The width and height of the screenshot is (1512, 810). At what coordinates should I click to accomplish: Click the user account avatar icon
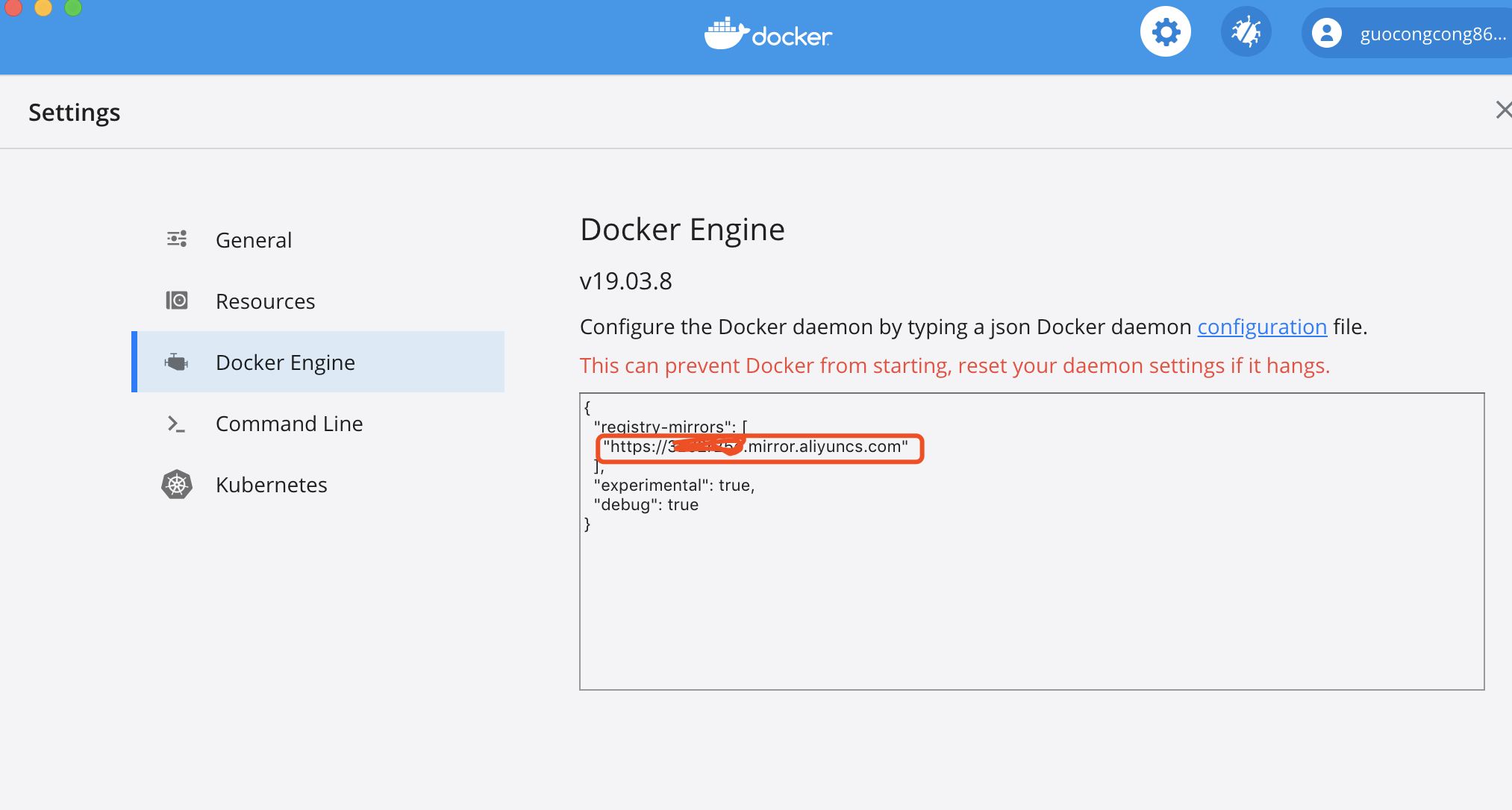tap(1328, 32)
